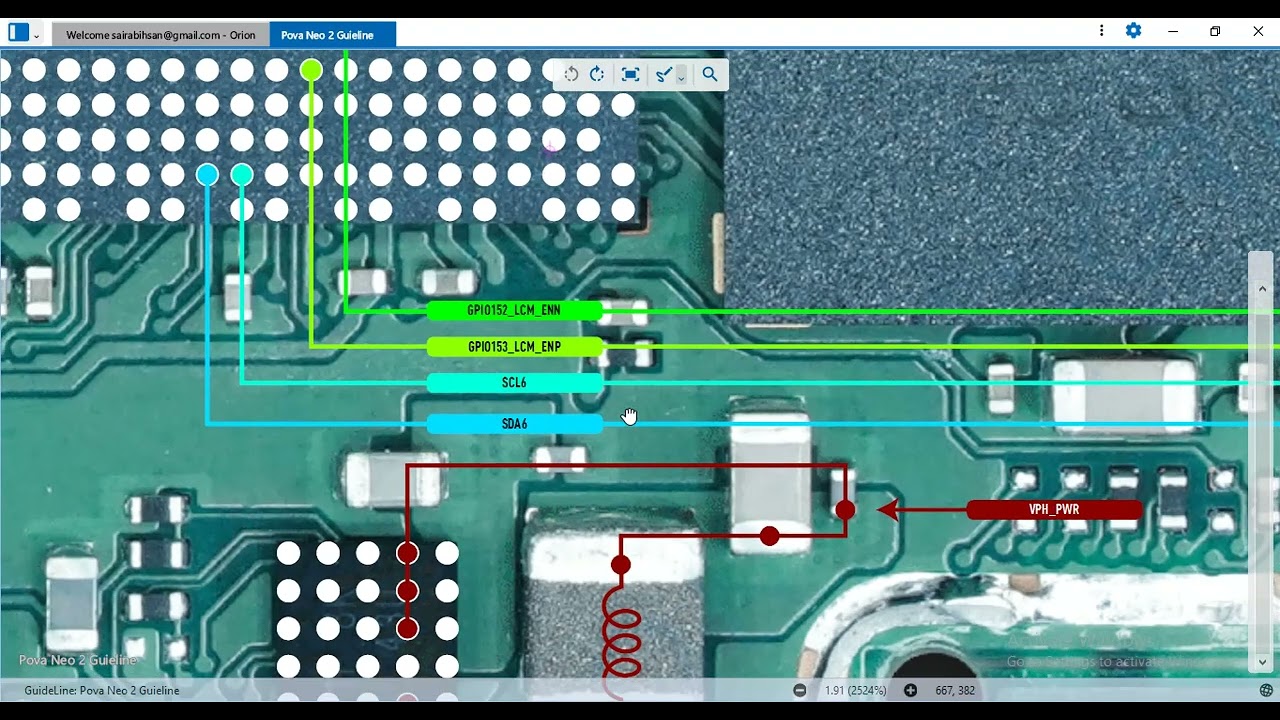Click the GPIO153_LCM_ENP signal label
Screen dimensions: 1280x720
(x=514, y=347)
